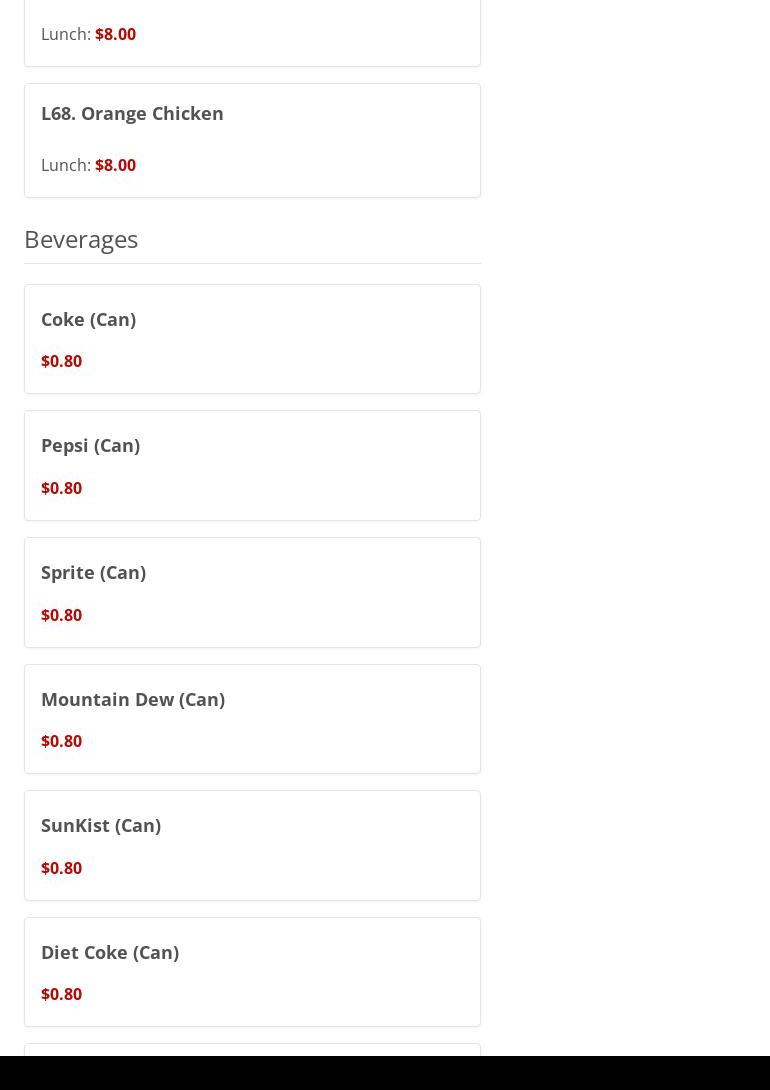Click the $0.80 price under SunKist (Can)

pos(61,868)
